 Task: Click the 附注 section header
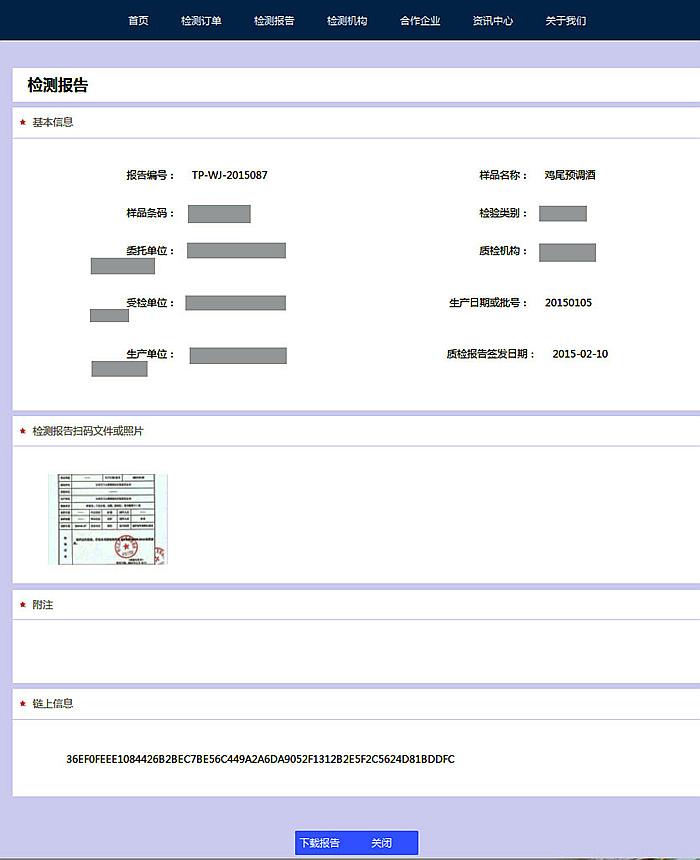click(43, 605)
